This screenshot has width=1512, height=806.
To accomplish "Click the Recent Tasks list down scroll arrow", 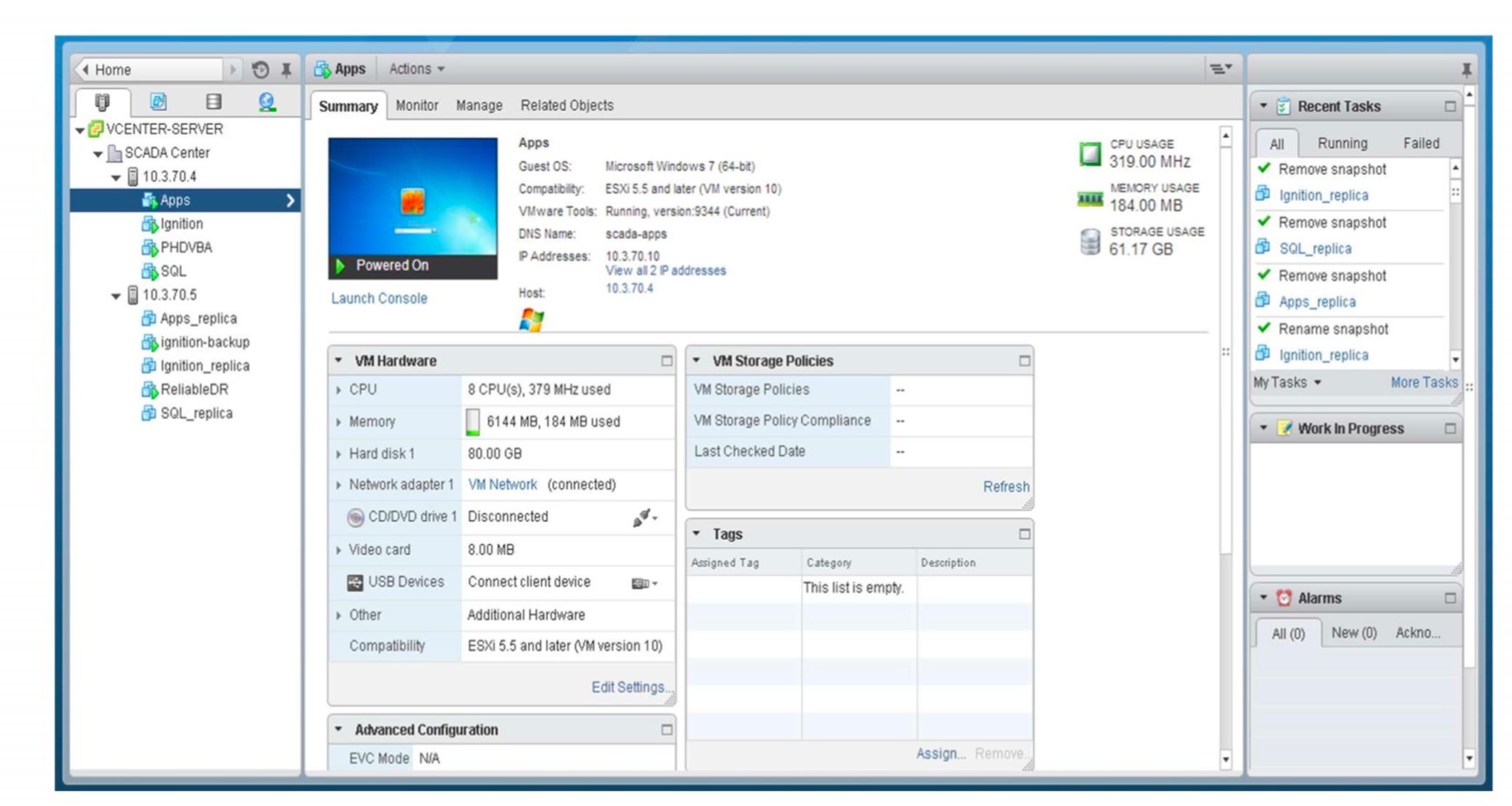I will click(x=1455, y=359).
